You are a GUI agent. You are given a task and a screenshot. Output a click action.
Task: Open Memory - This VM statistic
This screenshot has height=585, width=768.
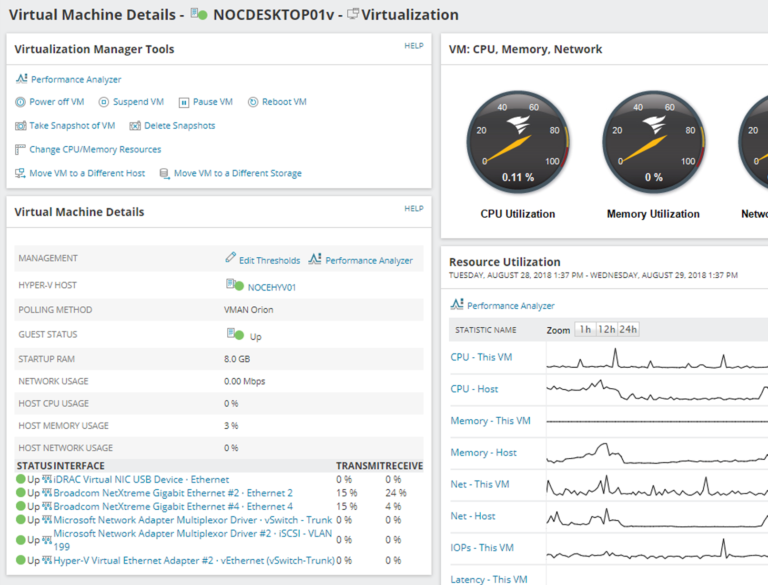pyautogui.click(x=490, y=421)
